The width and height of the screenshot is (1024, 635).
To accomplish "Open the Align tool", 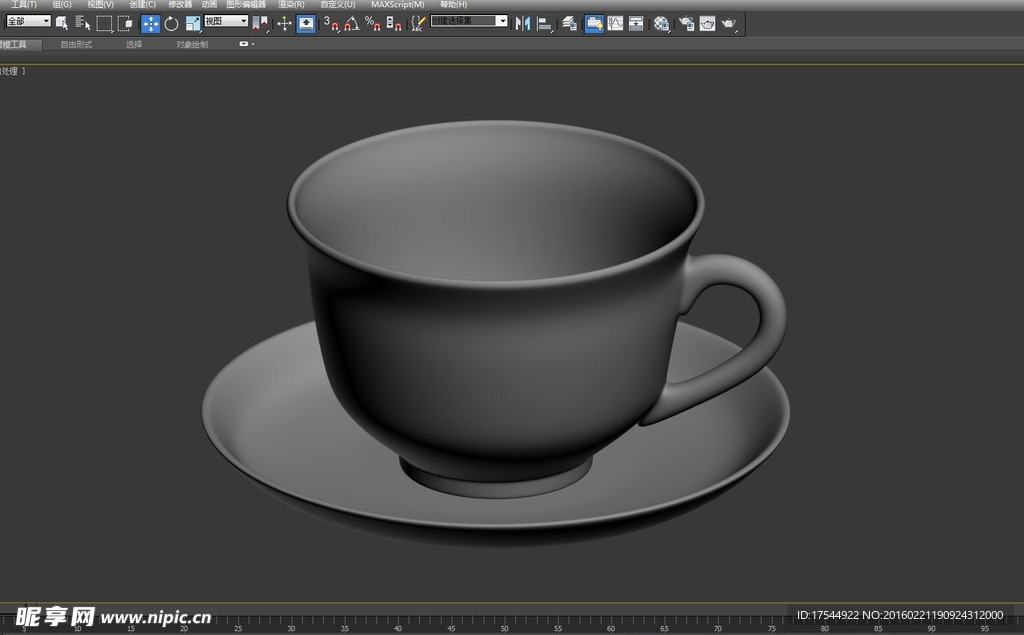I will pyautogui.click(x=544, y=23).
